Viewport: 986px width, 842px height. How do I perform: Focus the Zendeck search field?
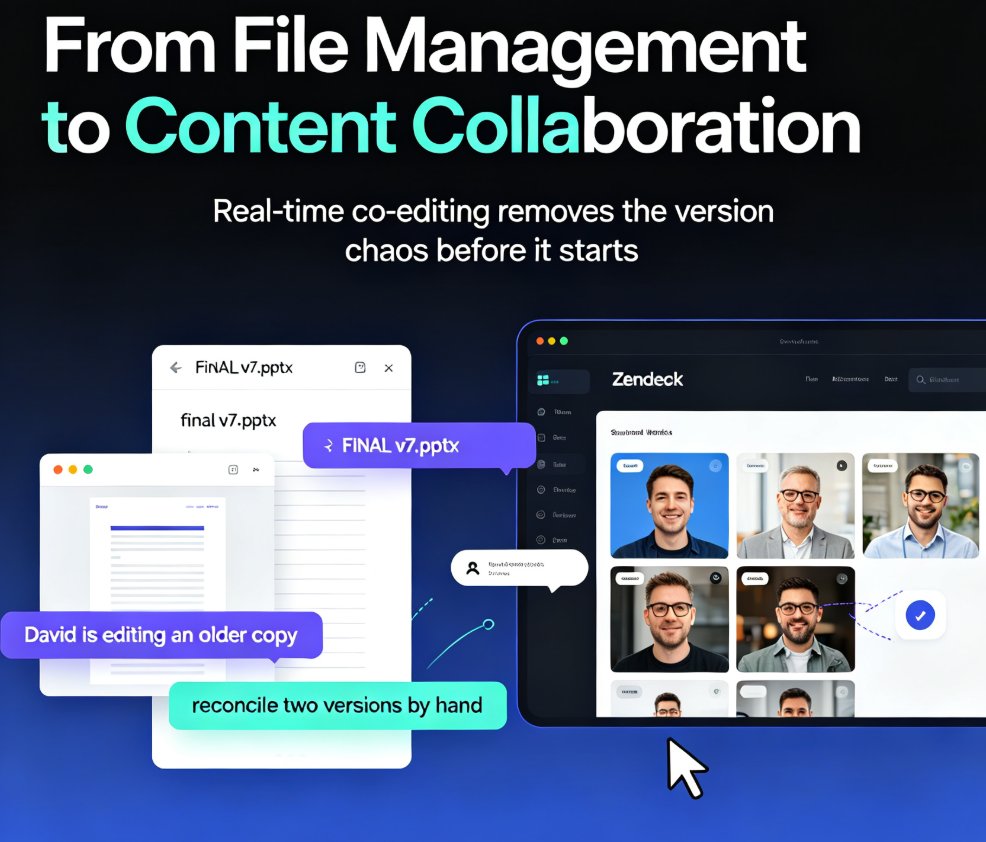[947, 380]
